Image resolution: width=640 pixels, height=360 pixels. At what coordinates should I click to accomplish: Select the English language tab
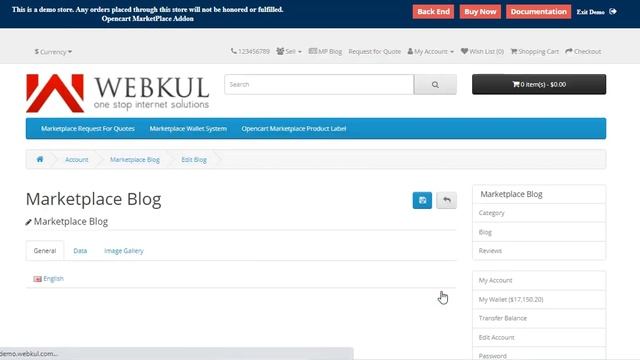49,279
